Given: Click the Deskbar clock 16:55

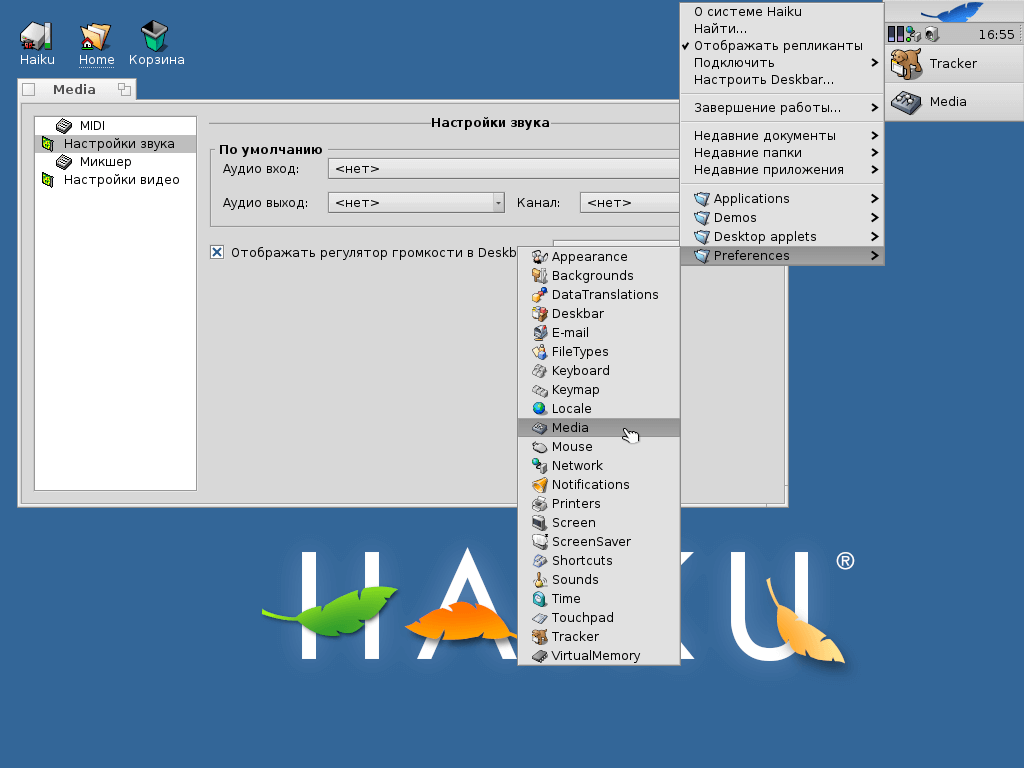Looking at the screenshot, I should 996,35.
